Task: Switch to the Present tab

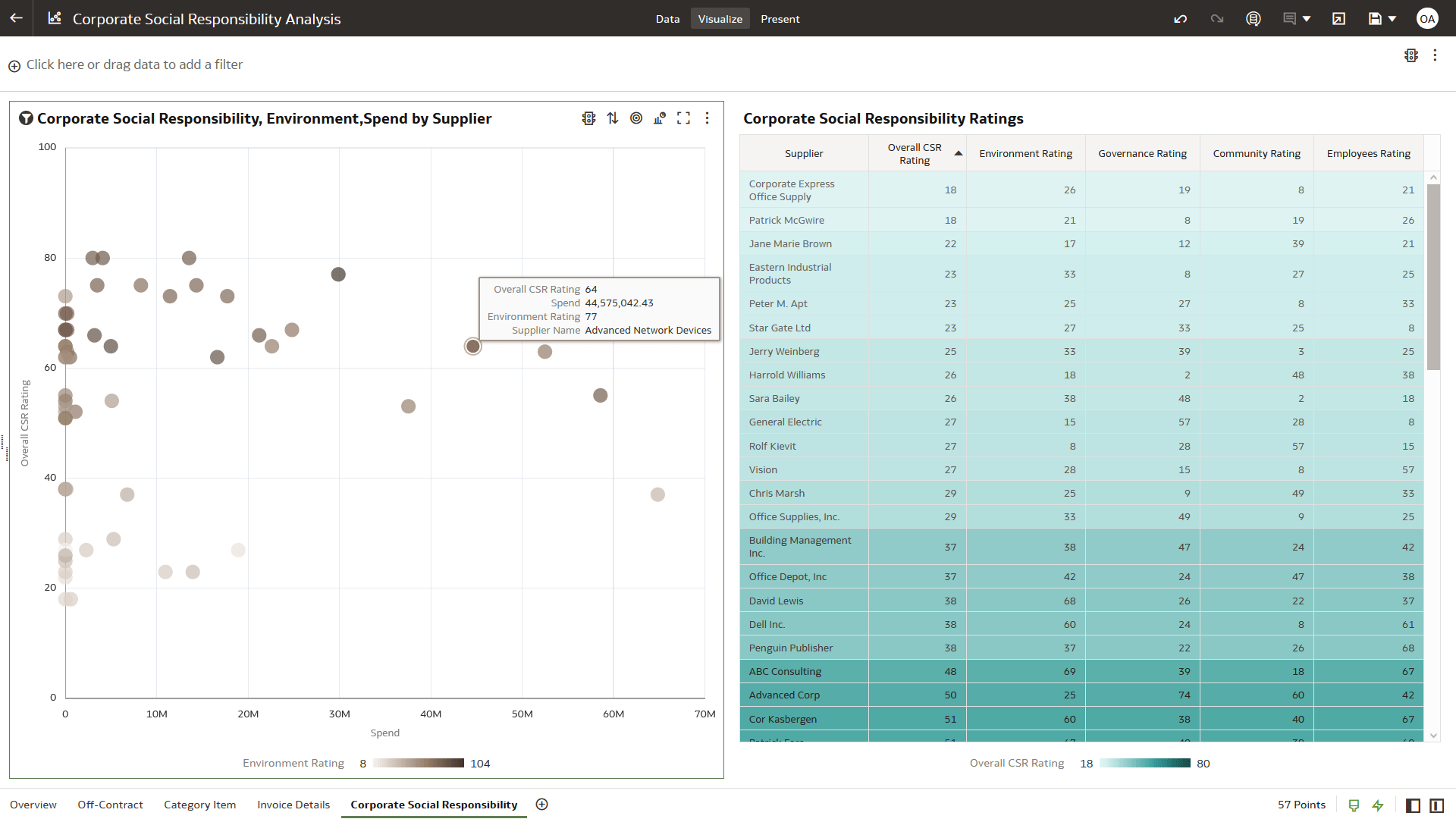Action: [780, 19]
